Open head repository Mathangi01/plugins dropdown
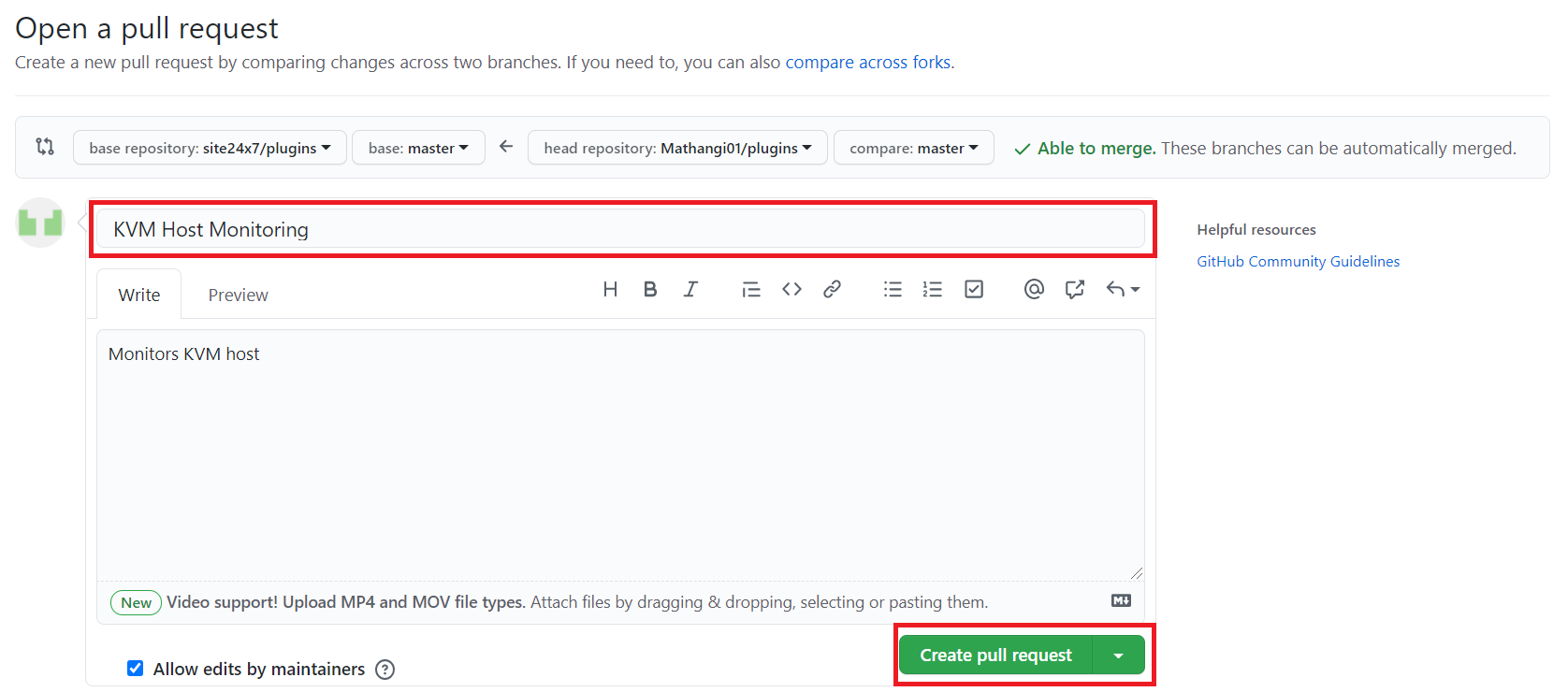Viewport: 1568px width, 692px height. 677,148
